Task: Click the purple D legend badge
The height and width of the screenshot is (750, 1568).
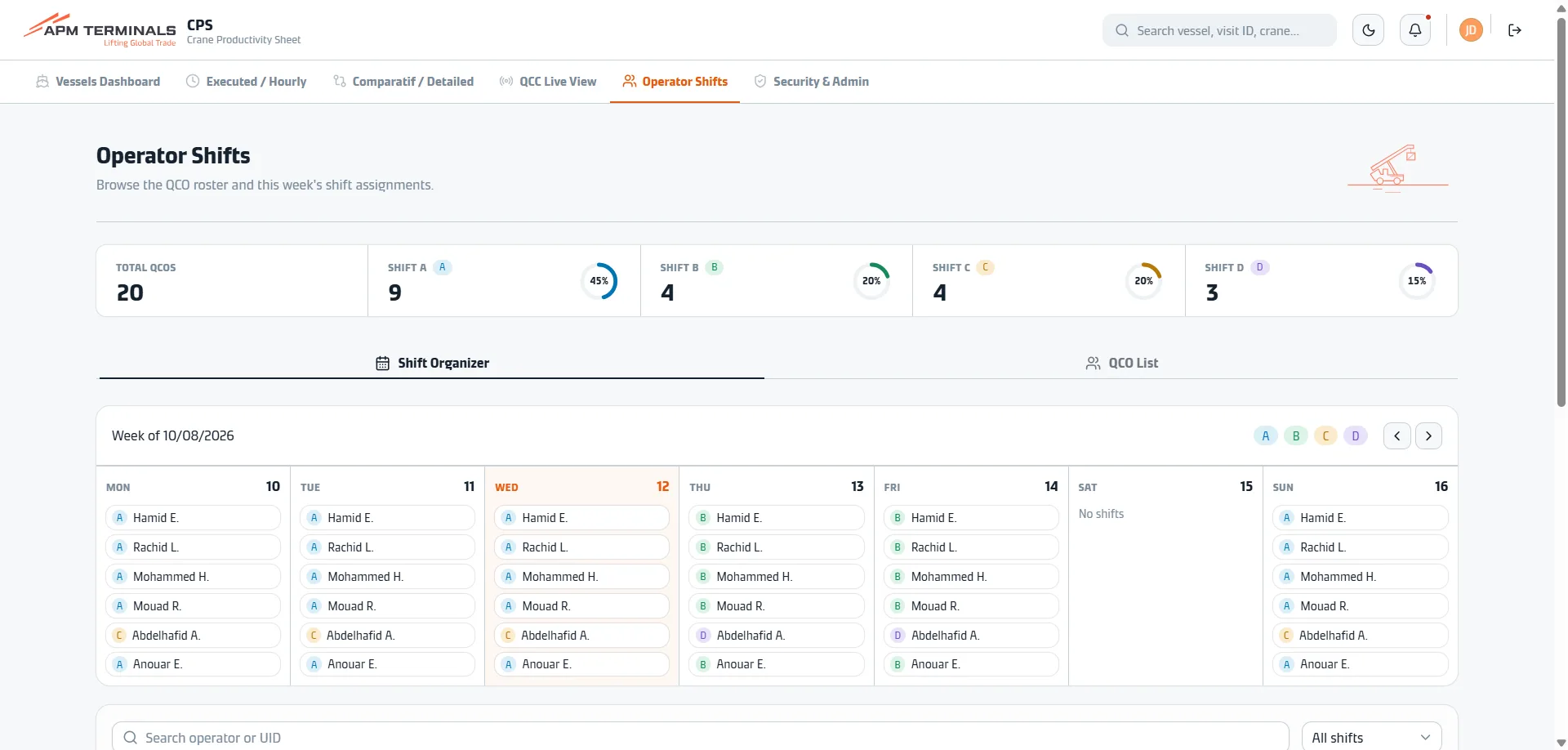Action: 1356,435
